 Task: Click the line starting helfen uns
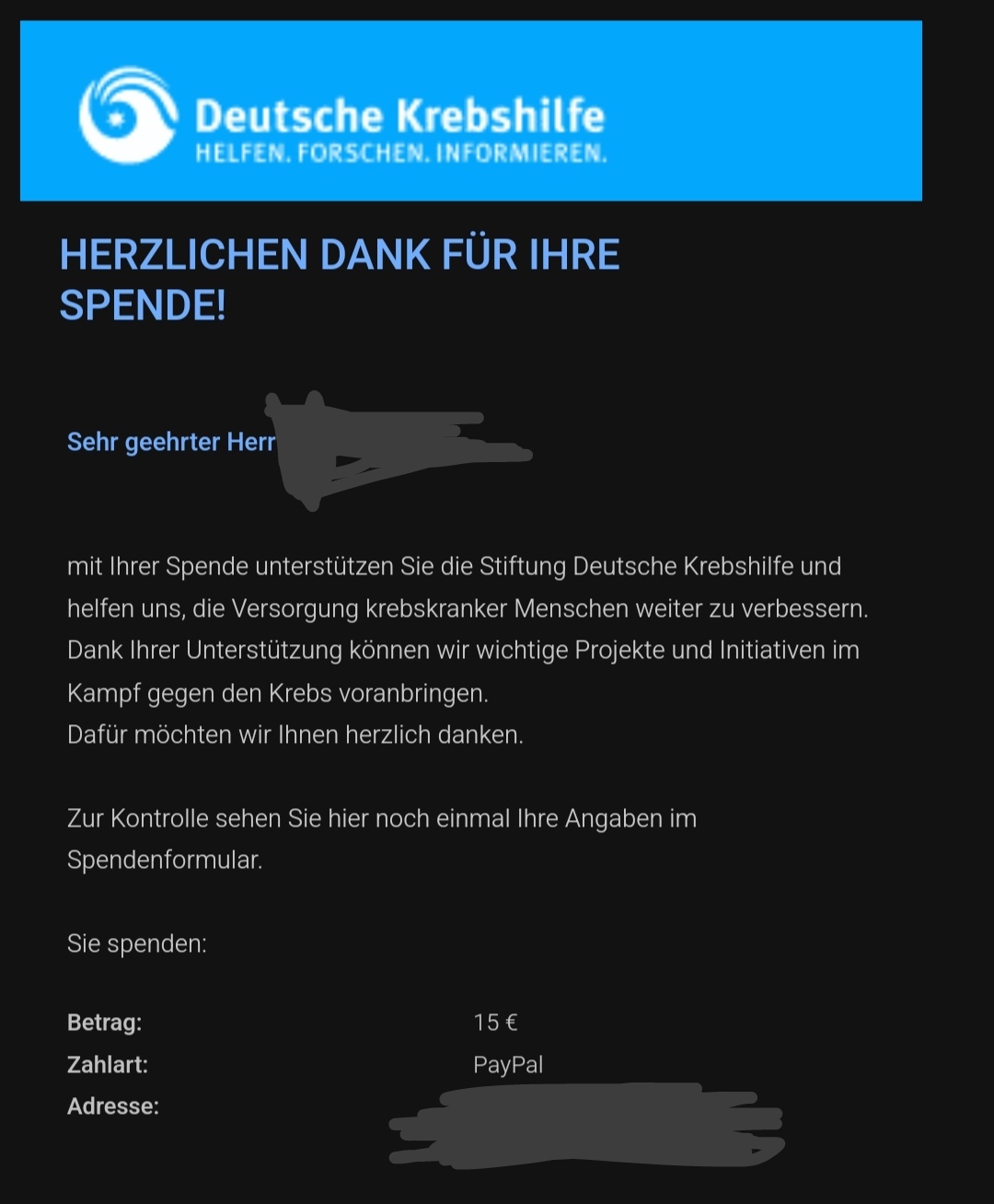pos(468,608)
